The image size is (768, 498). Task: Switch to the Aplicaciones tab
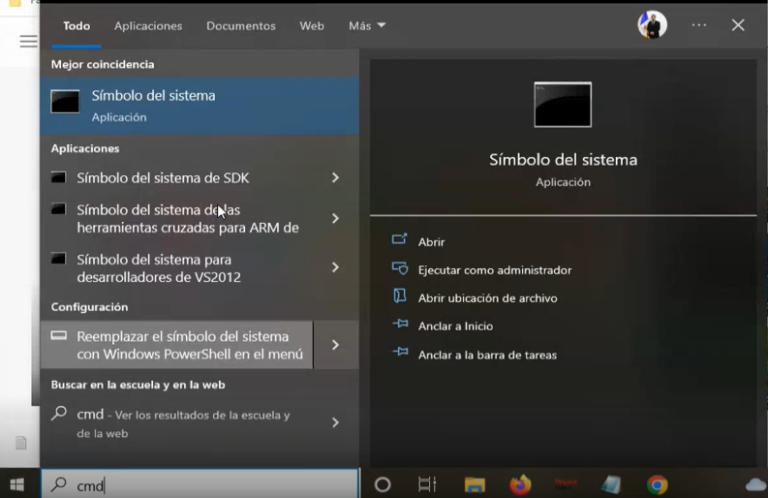(x=148, y=26)
